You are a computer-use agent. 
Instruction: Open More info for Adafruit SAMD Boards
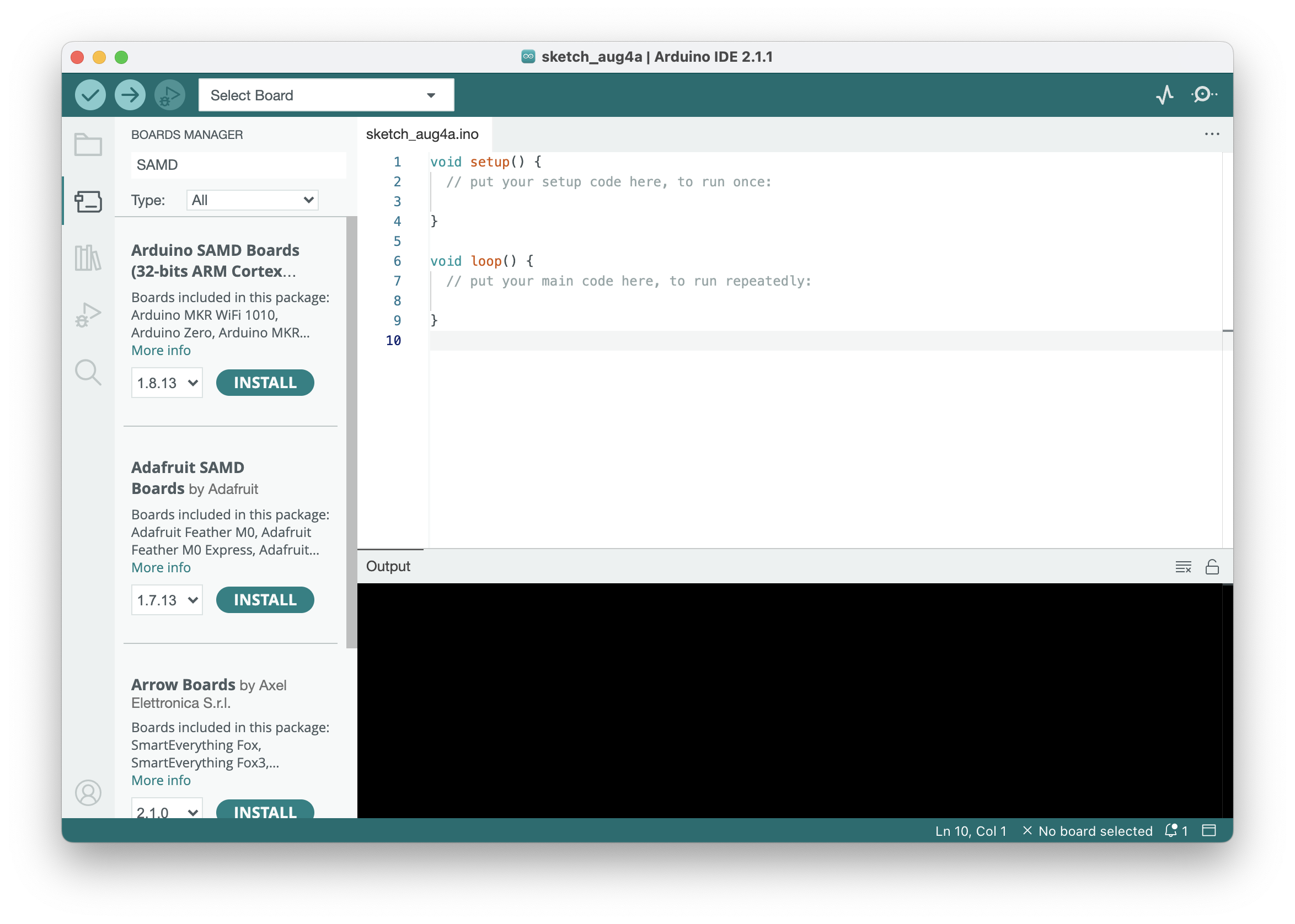[x=161, y=568]
